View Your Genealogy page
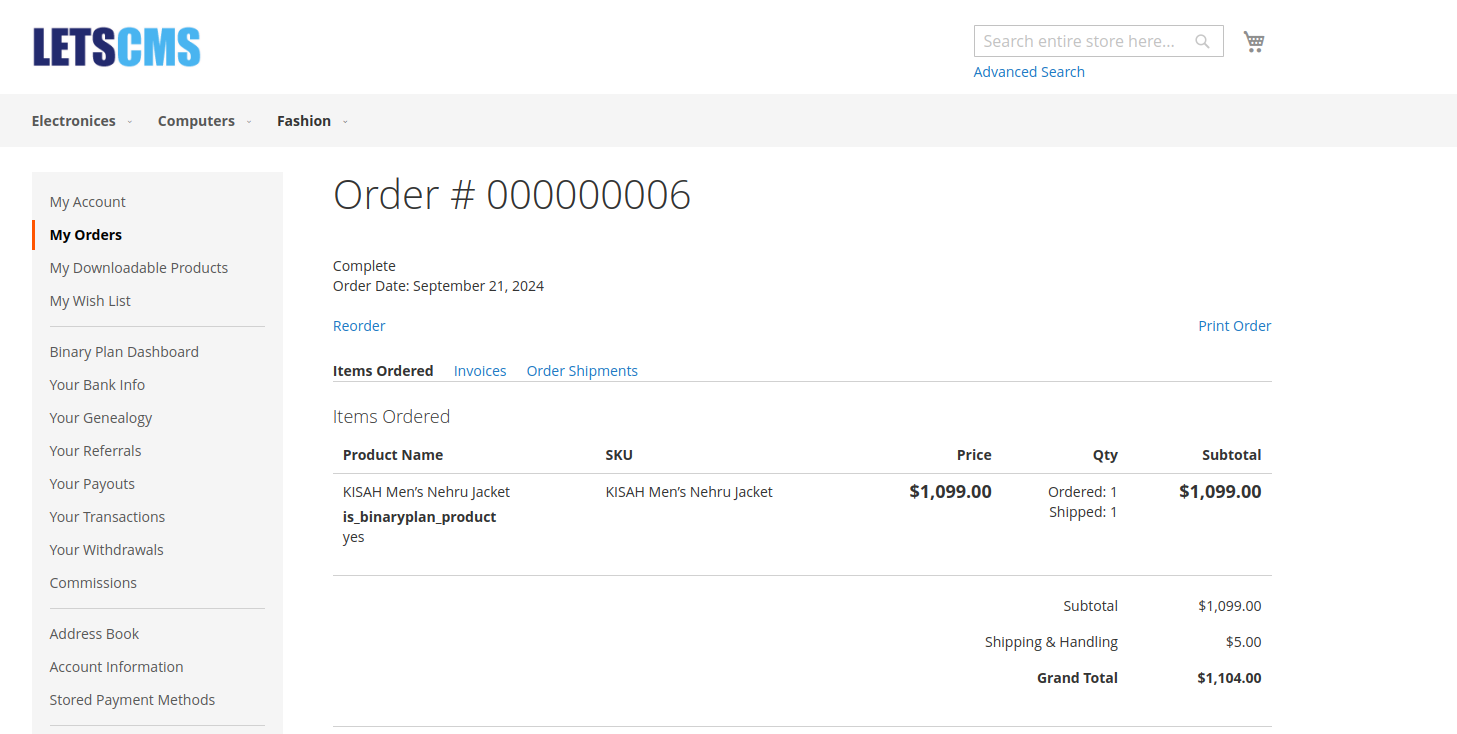 [100, 417]
